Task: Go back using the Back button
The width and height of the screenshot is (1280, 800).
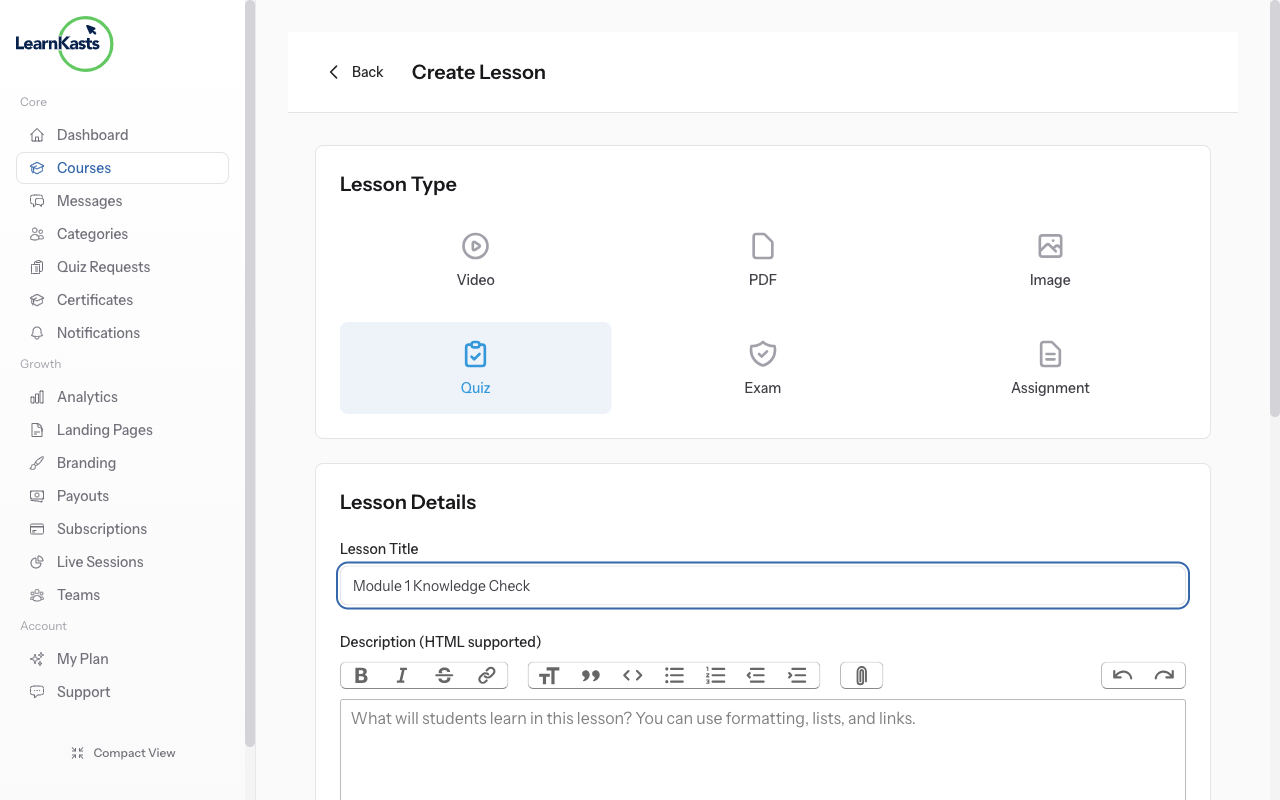Action: (x=356, y=72)
